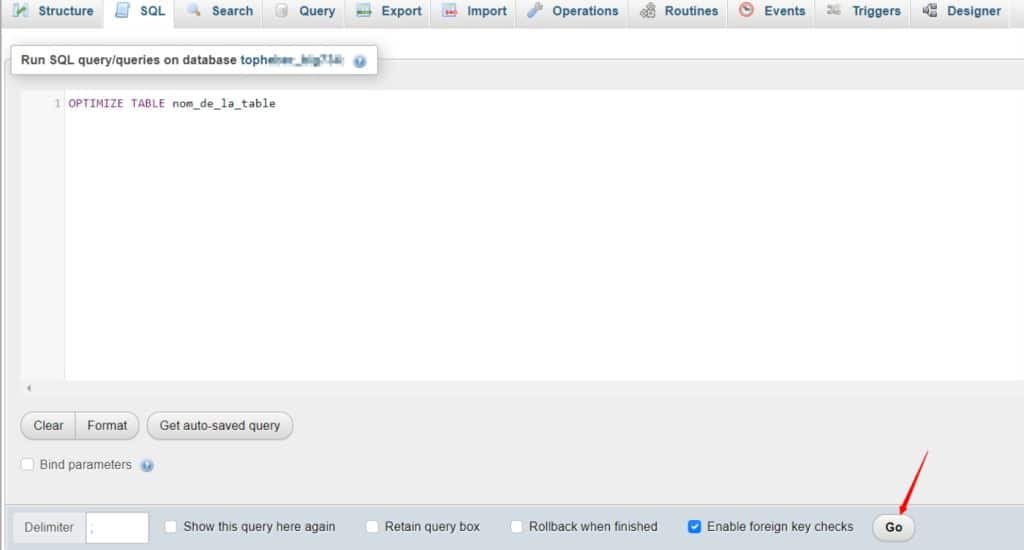Open the Structure tab

tap(53, 11)
